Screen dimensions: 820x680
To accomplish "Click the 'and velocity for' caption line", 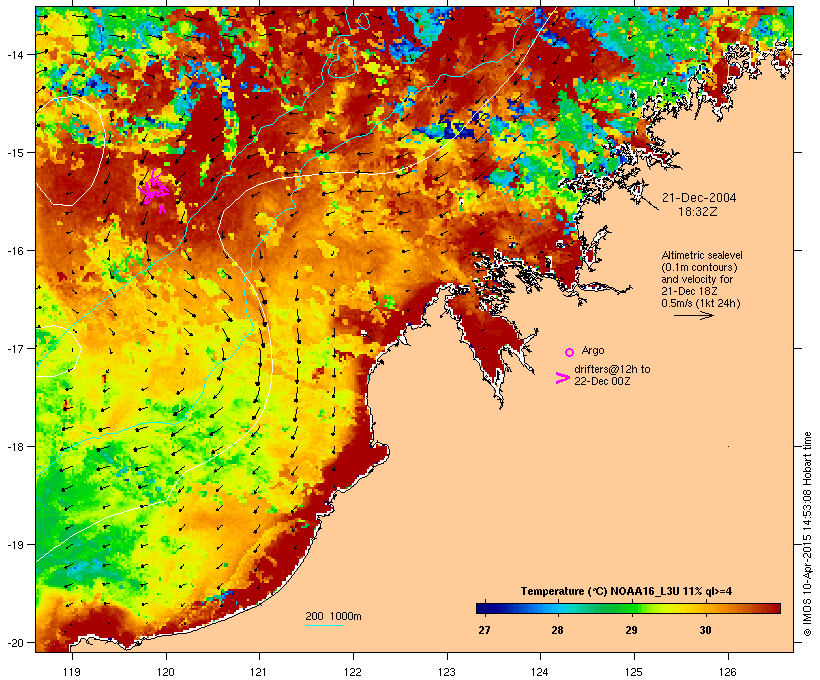I will tap(697, 279).
